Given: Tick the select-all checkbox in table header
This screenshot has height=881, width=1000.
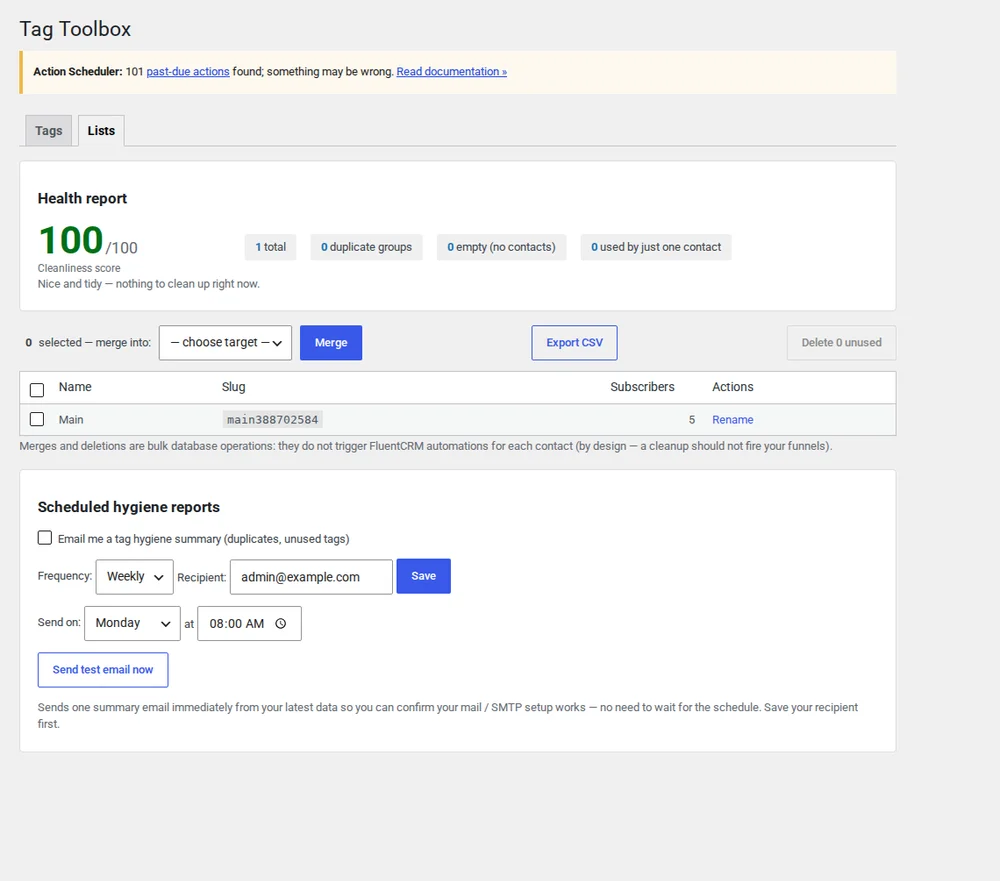Looking at the screenshot, I should point(37,390).
